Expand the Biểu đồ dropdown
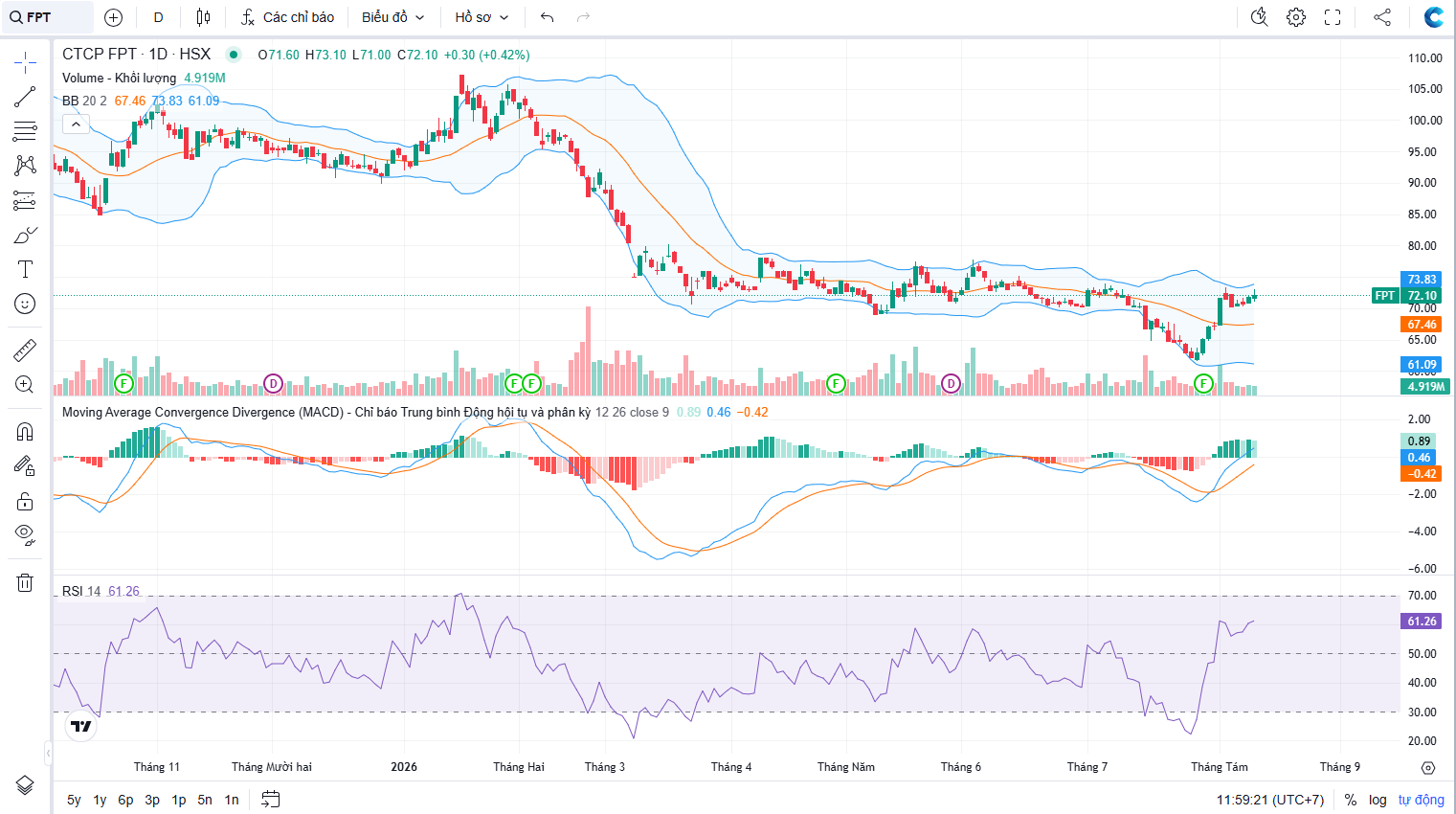 tap(392, 17)
